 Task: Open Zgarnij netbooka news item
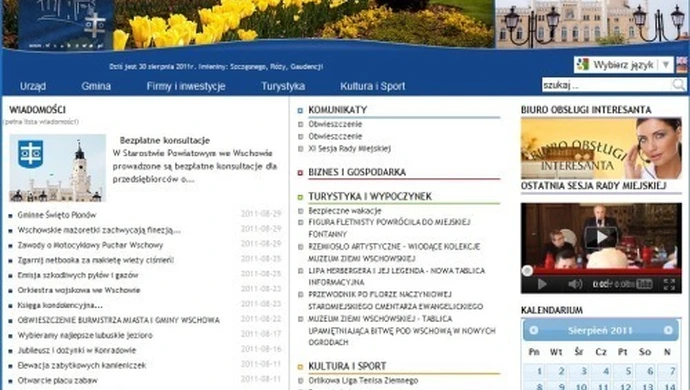[95, 260]
